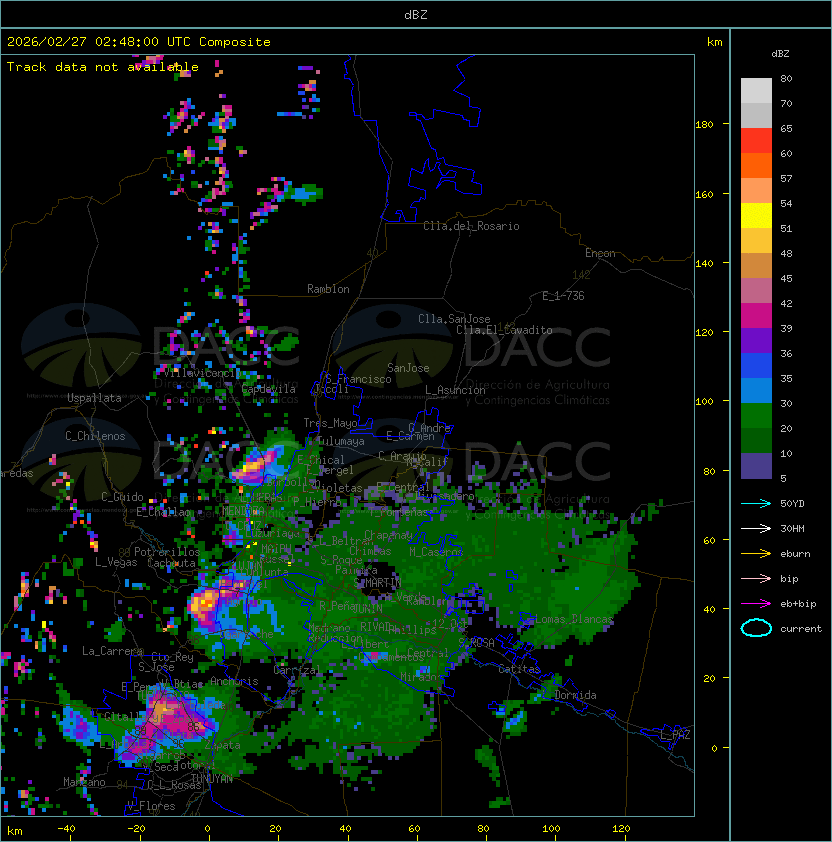Pick the light blue 30-35 dBZ swatch
832x842 pixels.
756,391
